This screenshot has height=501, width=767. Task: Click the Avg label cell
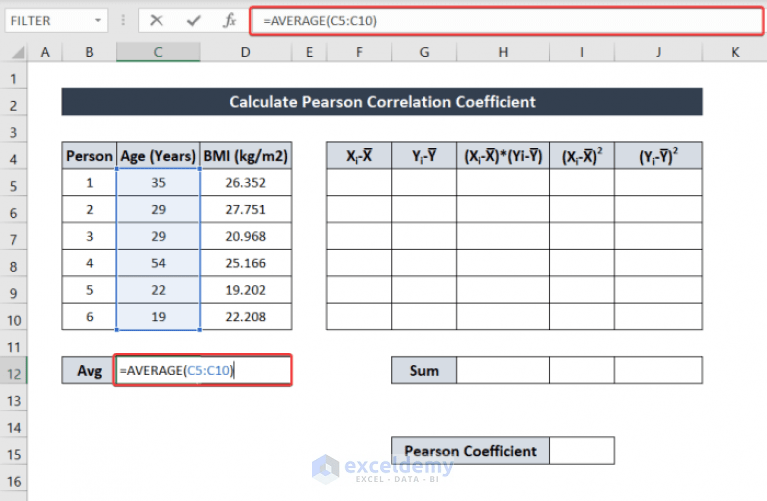(90, 370)
